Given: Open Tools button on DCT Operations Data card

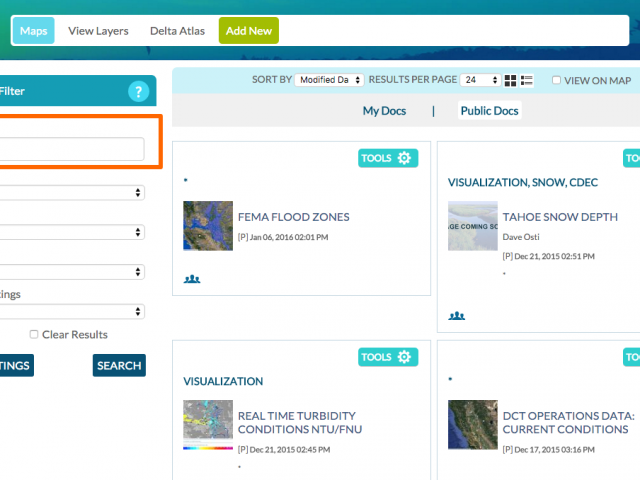Looking at the screenshot, I should [x=631, y=357].
